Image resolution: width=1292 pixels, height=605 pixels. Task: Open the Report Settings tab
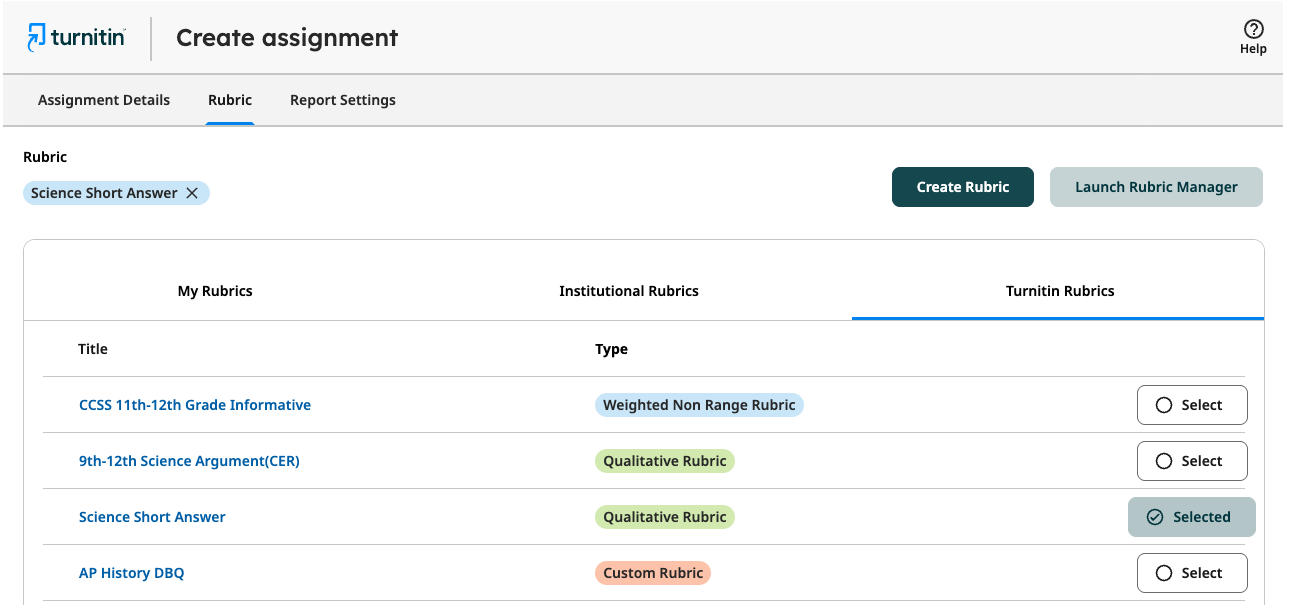click(x=343, y=100)
